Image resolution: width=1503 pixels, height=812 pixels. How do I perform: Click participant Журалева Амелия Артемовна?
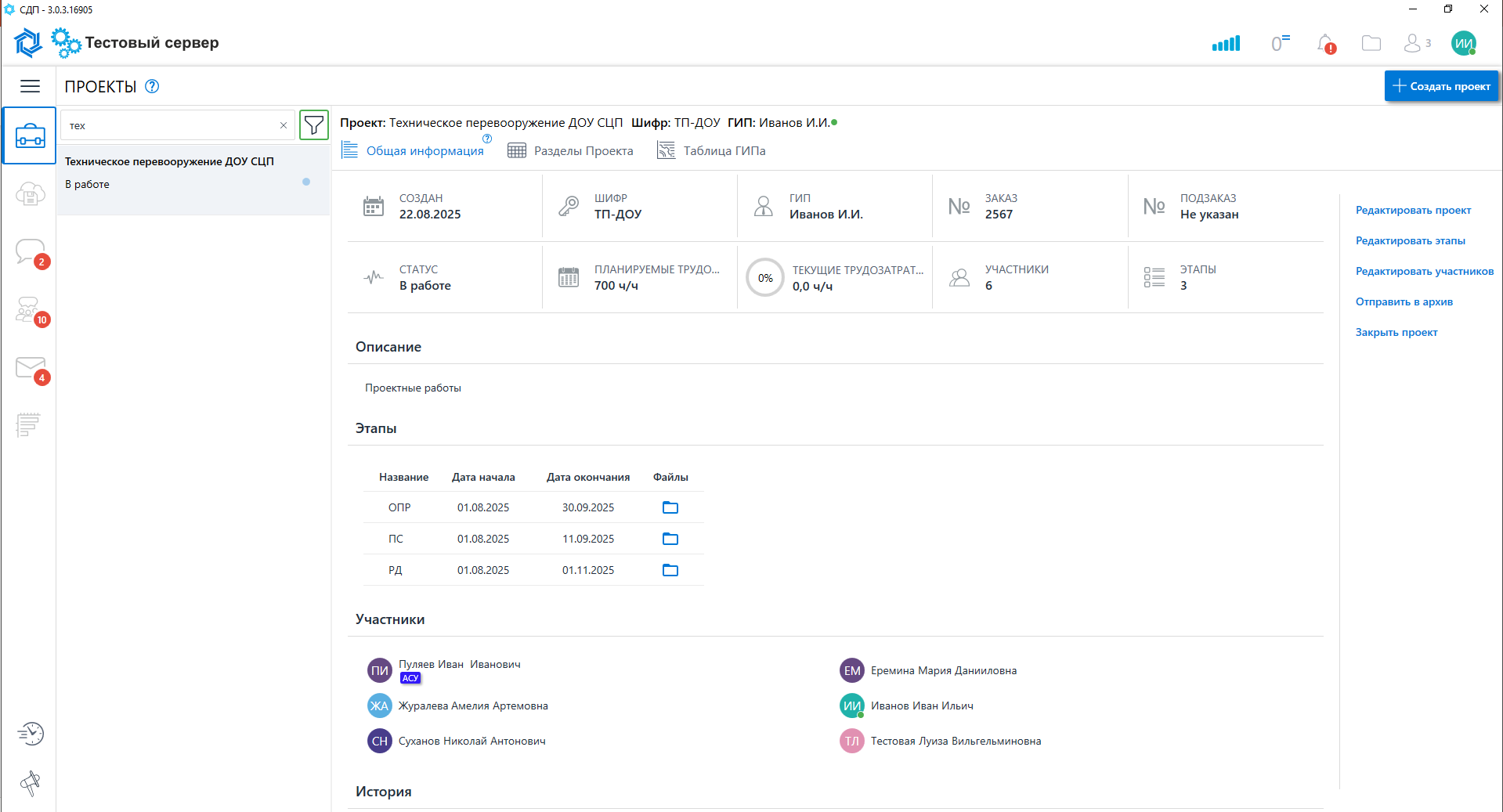(473, 706)
